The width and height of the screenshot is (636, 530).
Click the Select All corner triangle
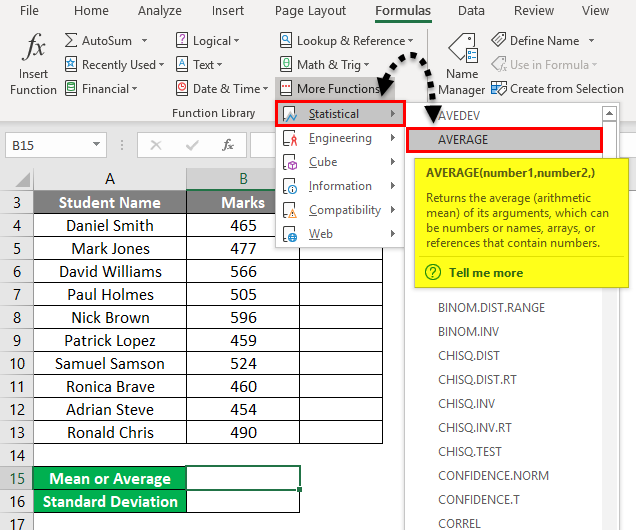(x=23, y=179)
